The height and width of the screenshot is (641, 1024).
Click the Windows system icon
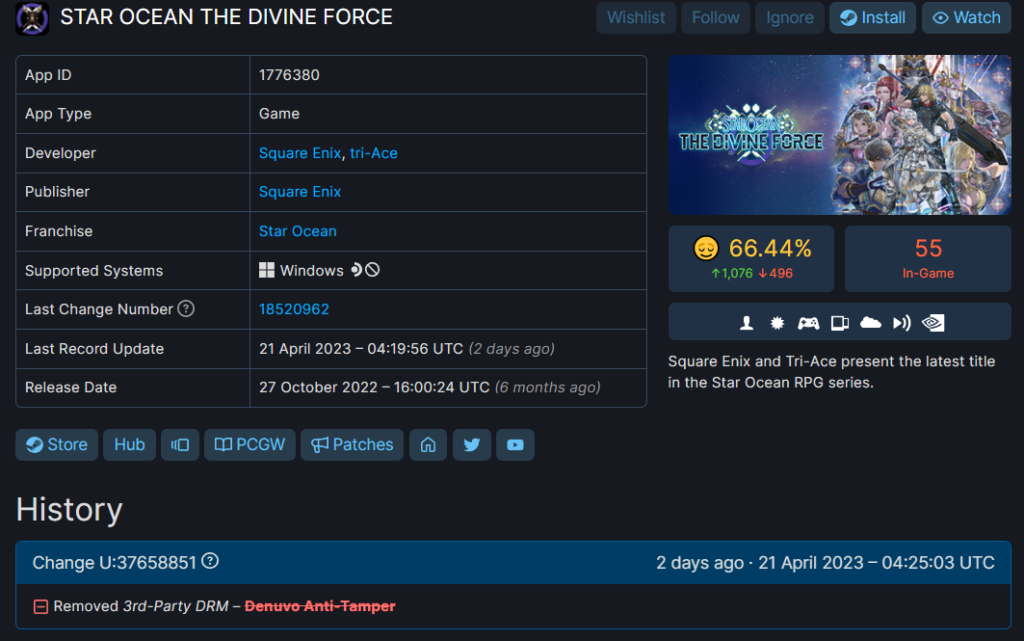(x=266, y=270)
